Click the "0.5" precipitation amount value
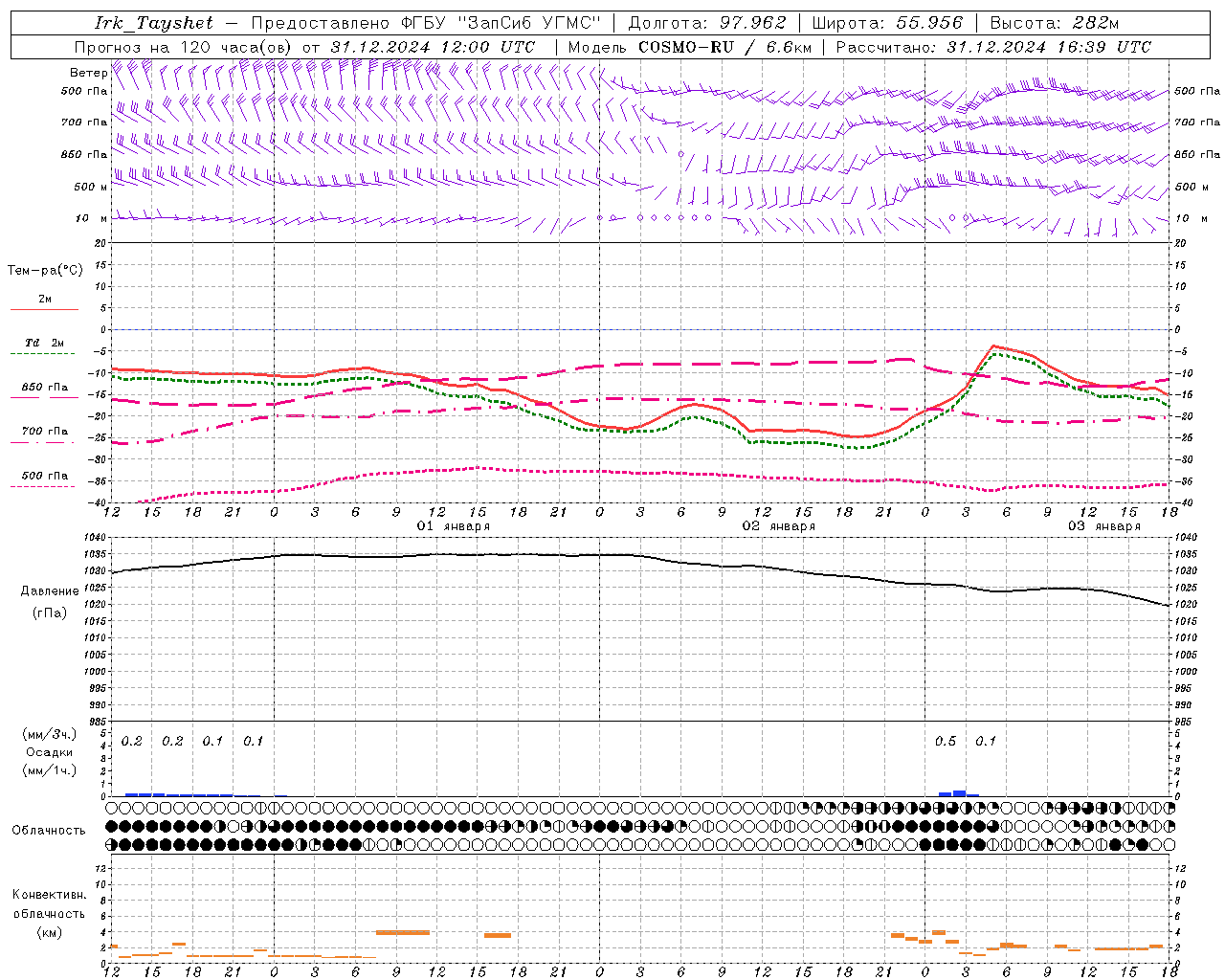The image size is (1225, 980). point(946,742)
